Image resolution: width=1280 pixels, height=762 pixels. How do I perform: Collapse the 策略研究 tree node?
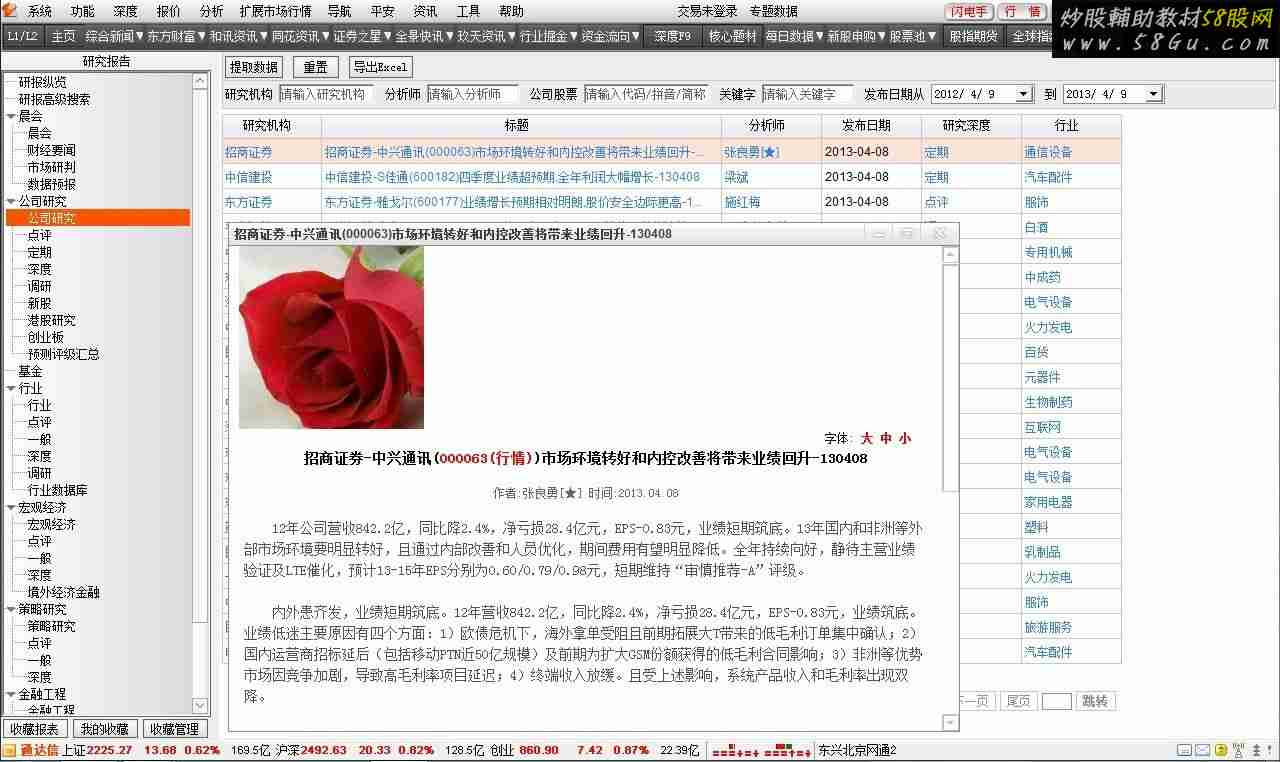[x=10, y=609]
